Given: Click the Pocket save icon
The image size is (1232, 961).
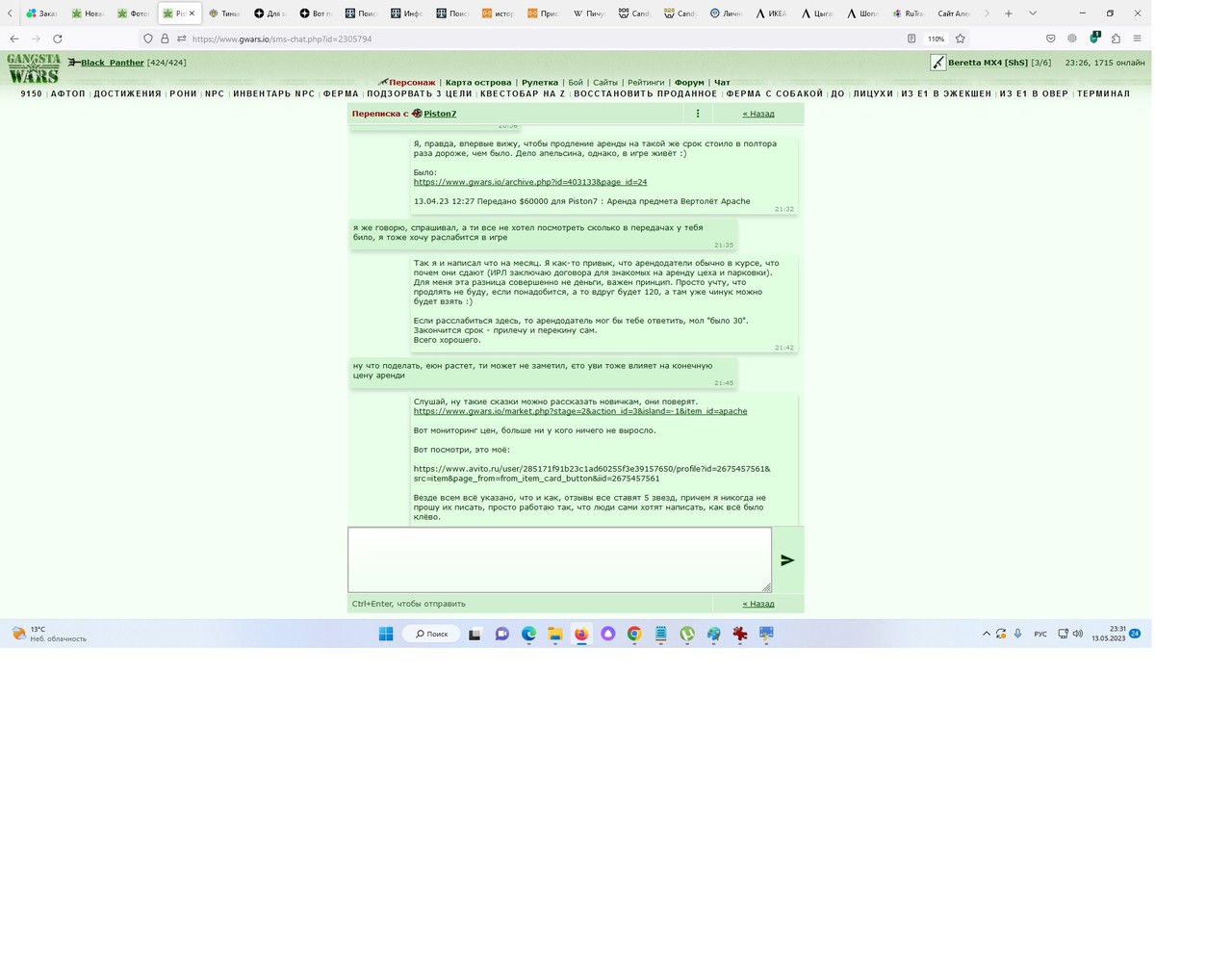Looking at the screenshot, I should point(1050,39).
